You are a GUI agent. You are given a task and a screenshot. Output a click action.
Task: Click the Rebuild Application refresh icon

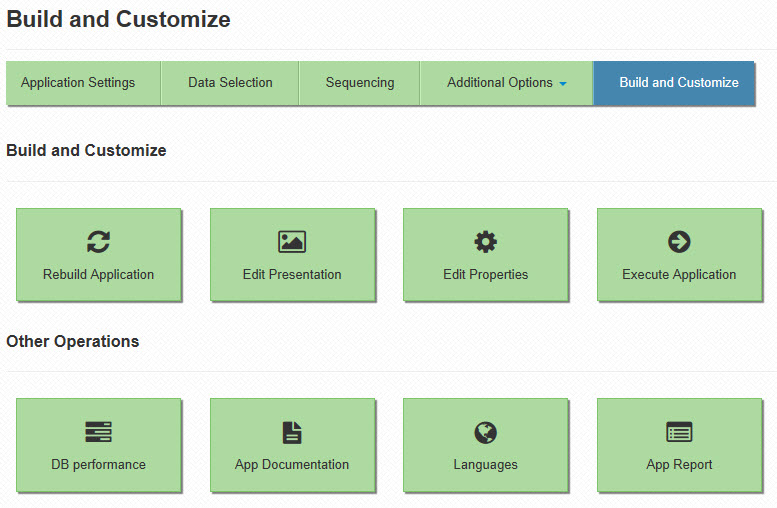(99, 242)
